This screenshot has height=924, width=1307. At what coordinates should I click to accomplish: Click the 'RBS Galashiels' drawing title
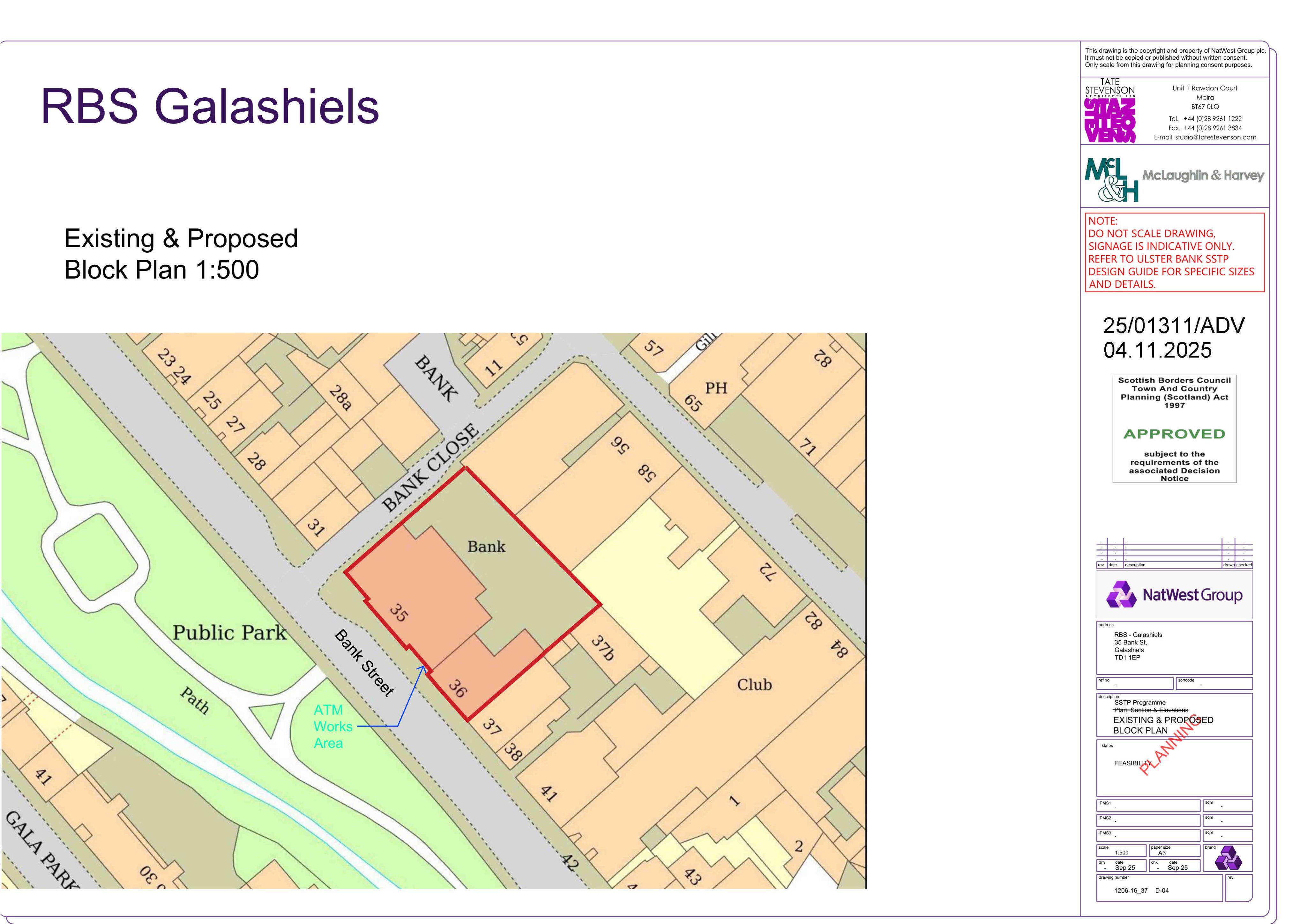(210, 107)
